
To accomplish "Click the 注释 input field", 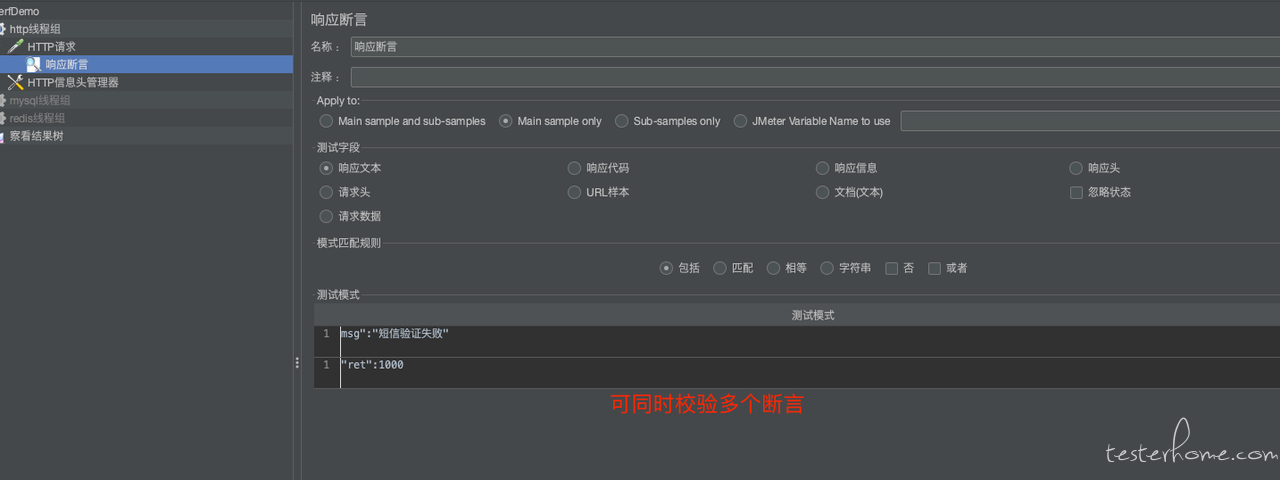I will point(815,77).
